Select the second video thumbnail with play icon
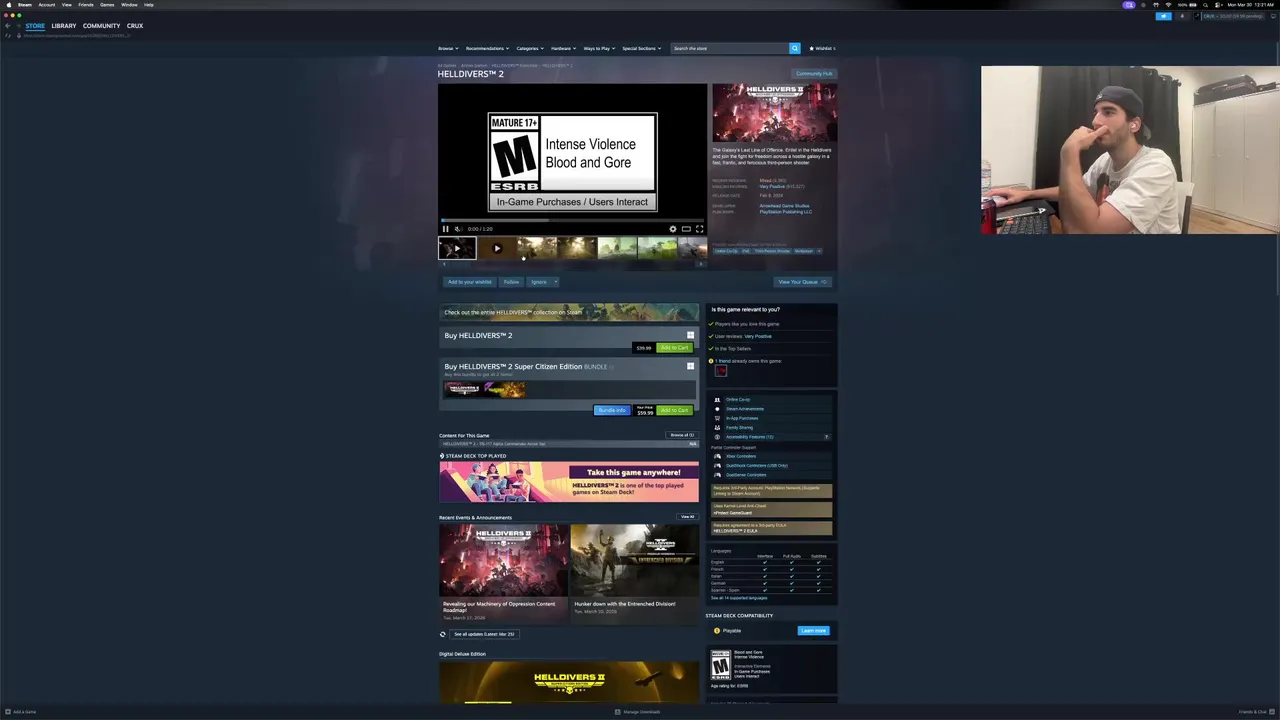1280x720 pixels. (x=497, y=249)
